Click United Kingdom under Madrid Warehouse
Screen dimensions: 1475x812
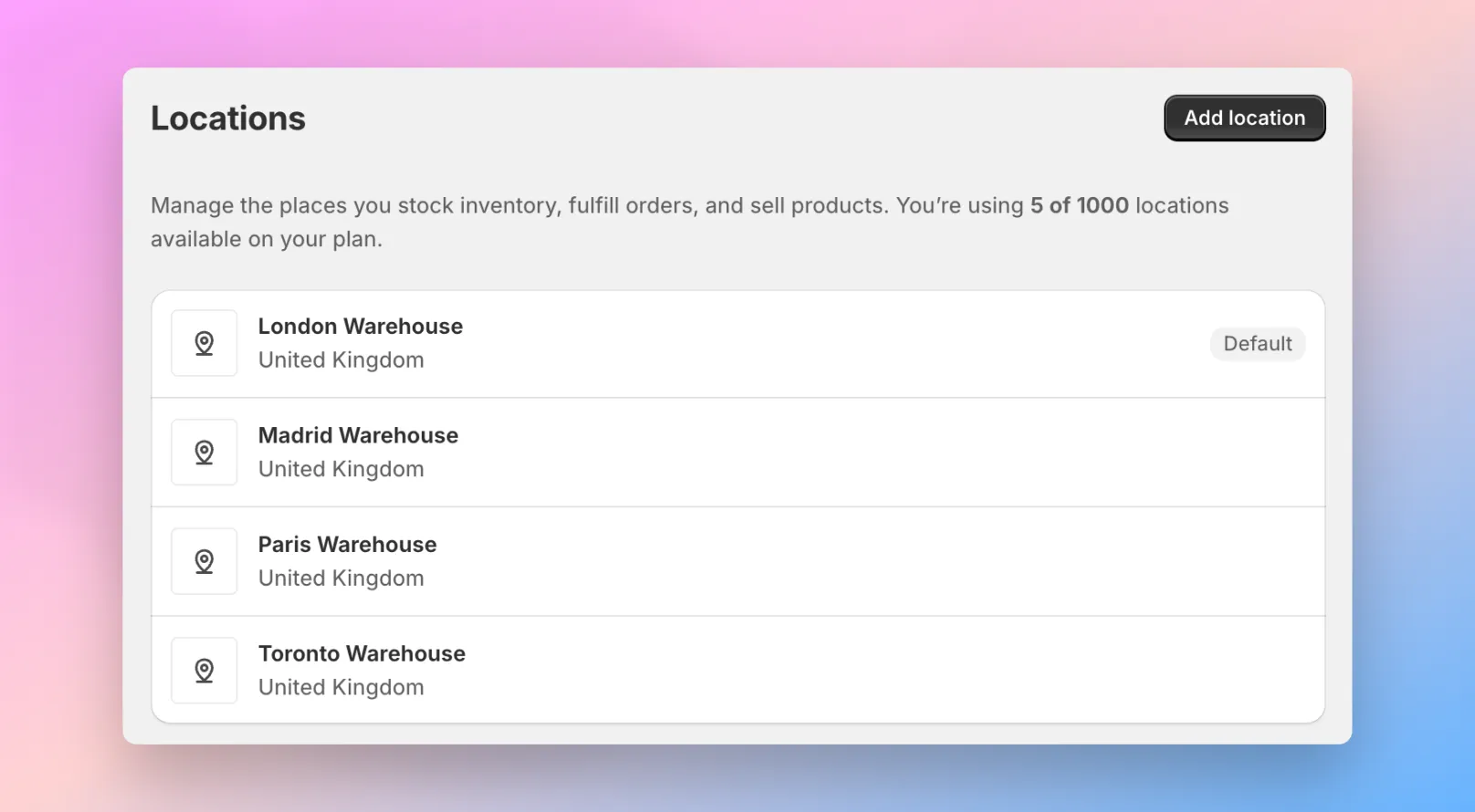(341, 469)
